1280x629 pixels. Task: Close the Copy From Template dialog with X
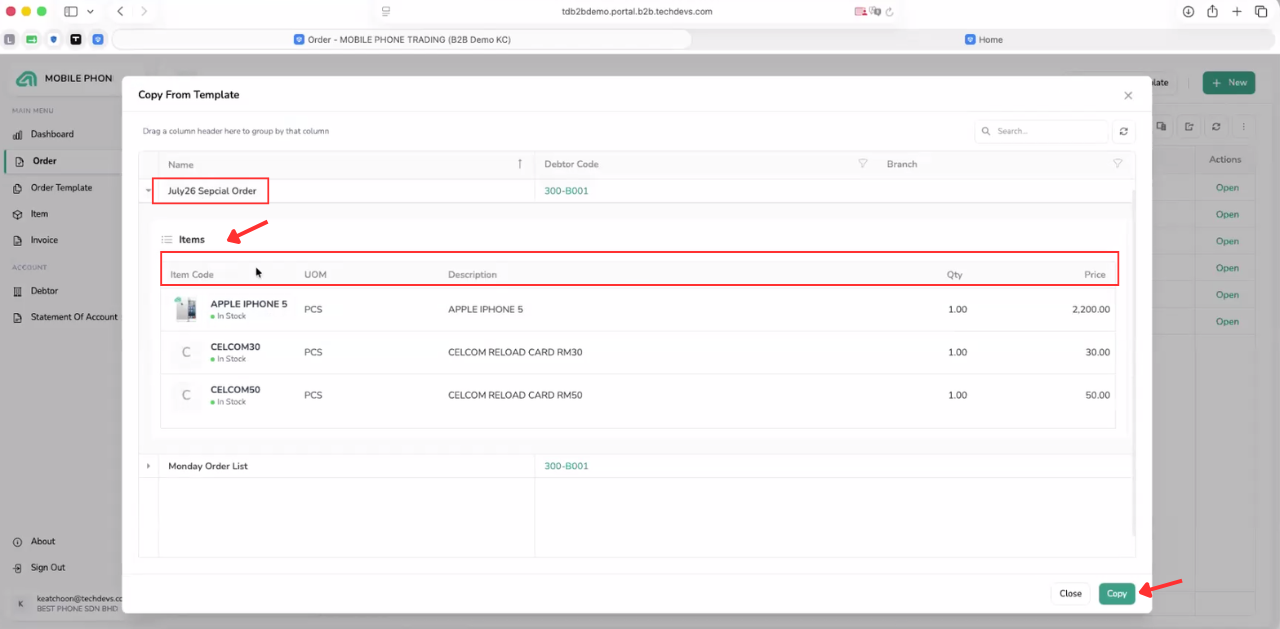coord(1128,96)
